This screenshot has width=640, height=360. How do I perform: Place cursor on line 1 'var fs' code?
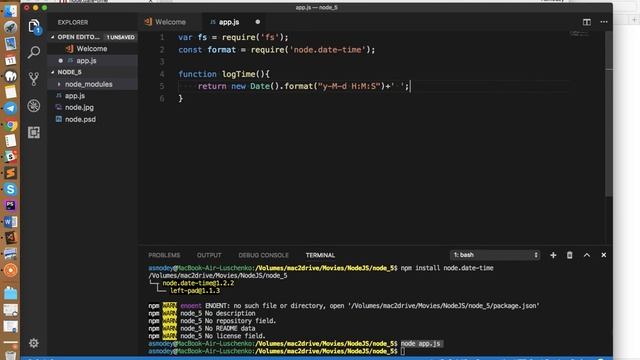[x=233, y=37]
